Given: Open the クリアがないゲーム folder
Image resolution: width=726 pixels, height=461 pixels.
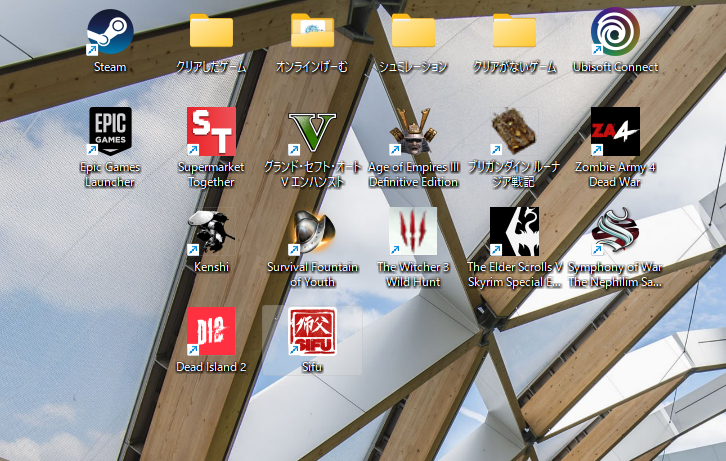Looking at the screenshot, I should (514, 31).
